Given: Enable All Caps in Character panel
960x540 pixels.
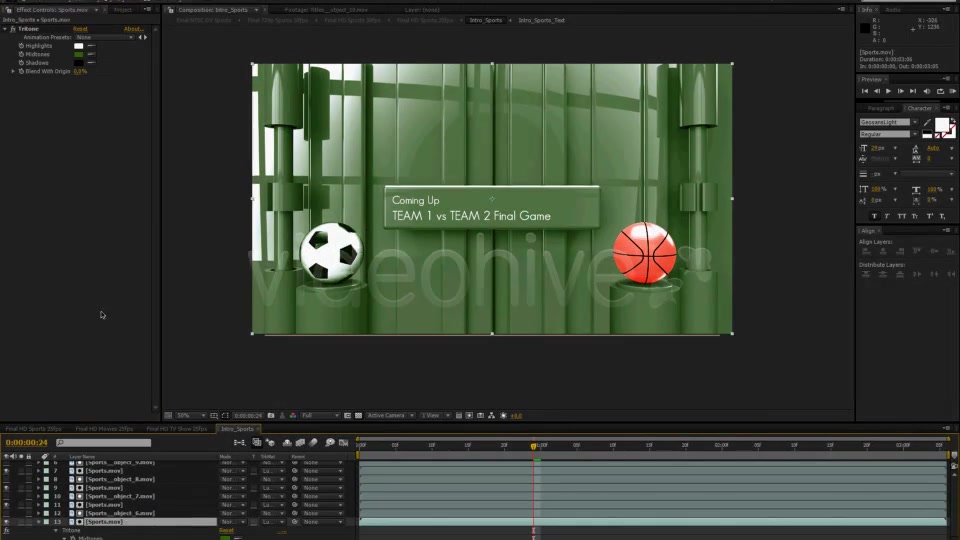Looking at the screenshot, I should coord(901,216).
